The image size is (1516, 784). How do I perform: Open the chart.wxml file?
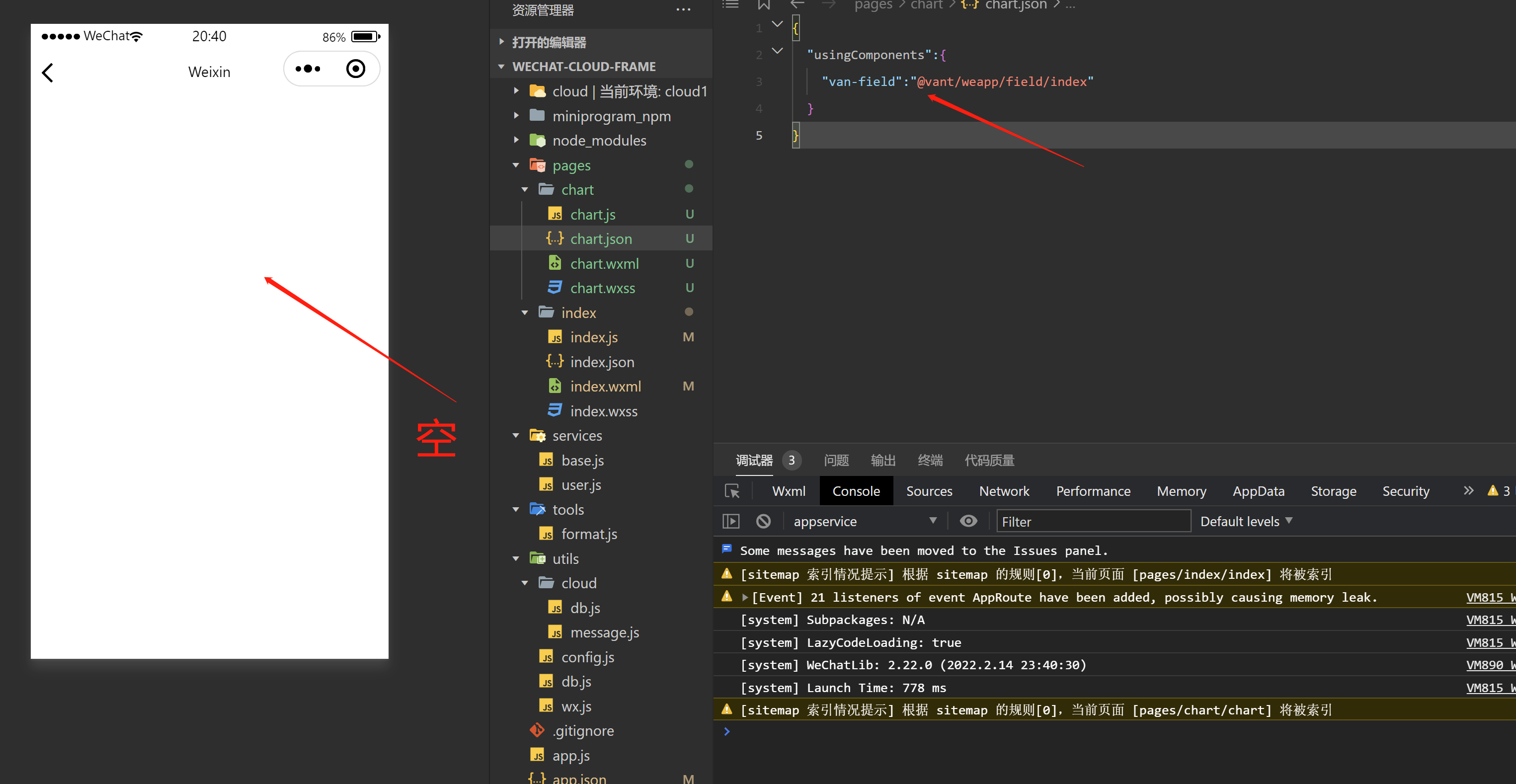tap(604, 264)
